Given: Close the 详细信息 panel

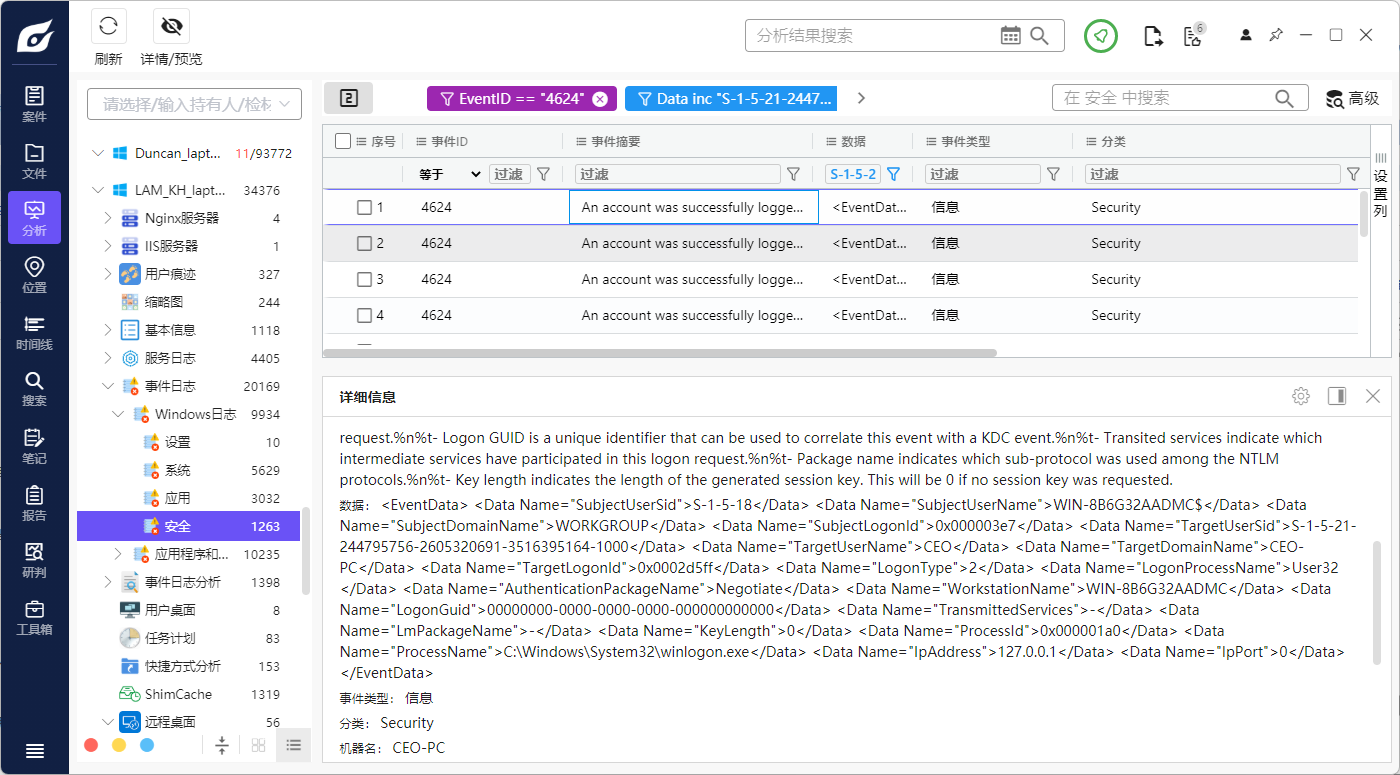Looking at the screenshot, I should pyautogui.click(x=1373, y=396).
